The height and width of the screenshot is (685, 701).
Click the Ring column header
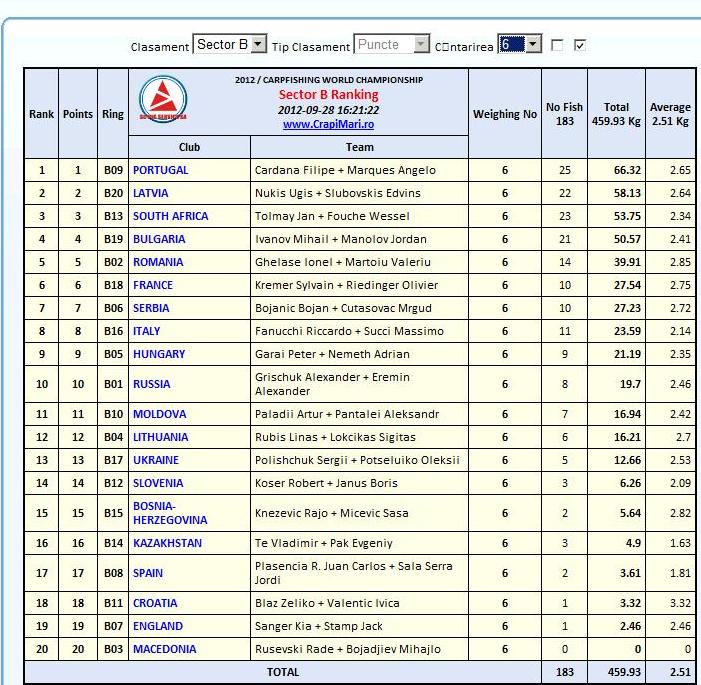pos(113,114)
